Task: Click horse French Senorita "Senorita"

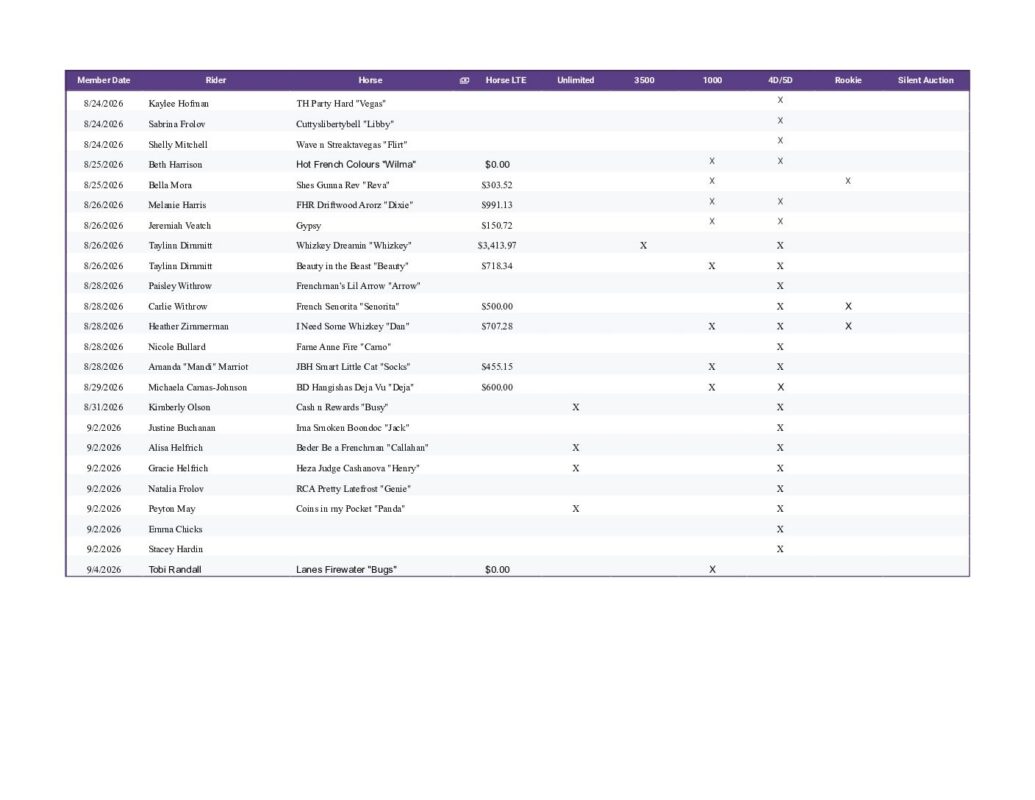Action: pos(347,306)
